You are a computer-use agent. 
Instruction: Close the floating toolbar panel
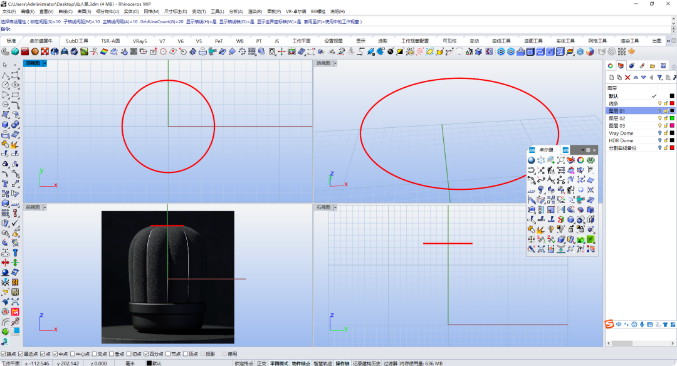pyautogui.click(x=595, y=150)
